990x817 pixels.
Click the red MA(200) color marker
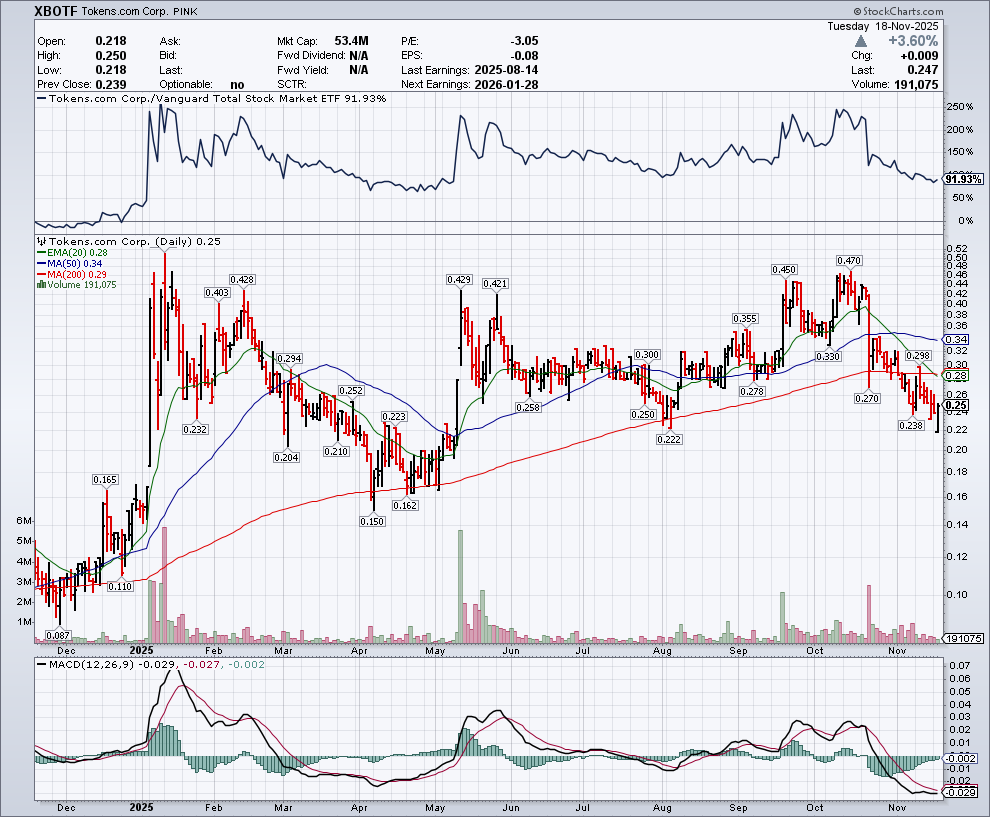41,274
